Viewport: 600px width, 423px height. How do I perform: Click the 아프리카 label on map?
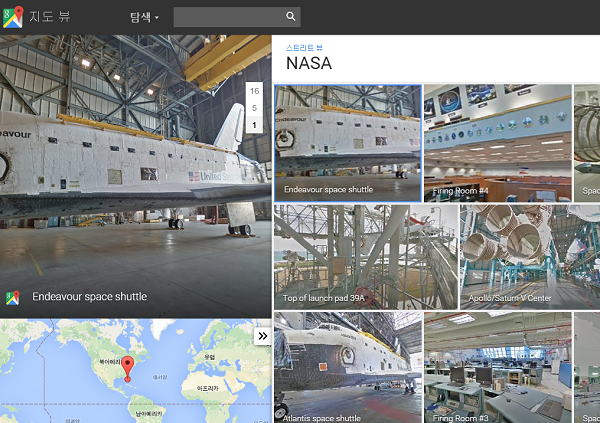pos(207,388)
